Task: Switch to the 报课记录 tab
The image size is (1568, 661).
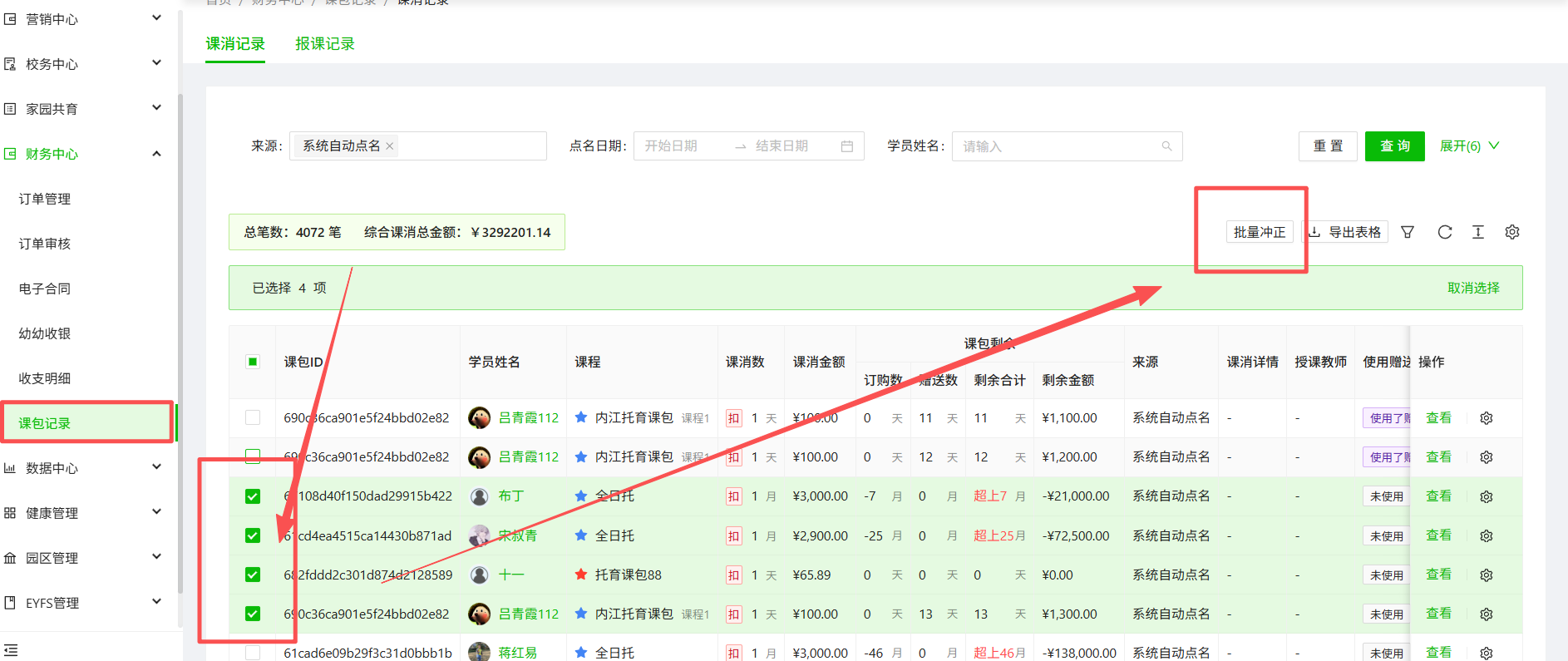Action: (325, 44)
